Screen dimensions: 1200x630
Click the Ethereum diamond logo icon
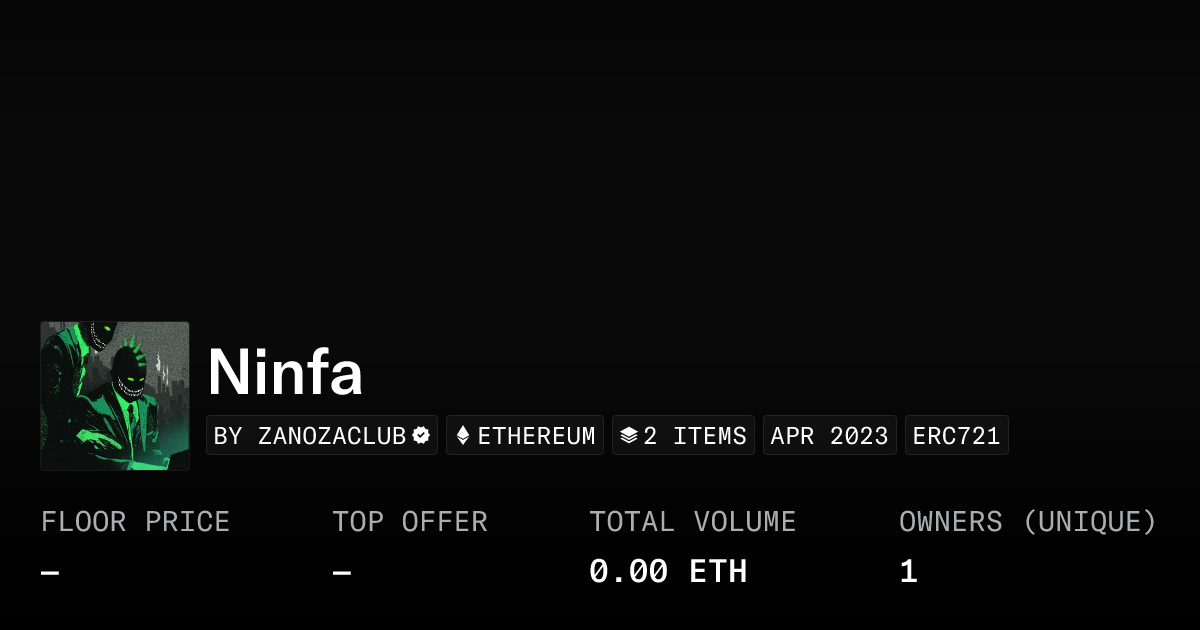(462, 435)
